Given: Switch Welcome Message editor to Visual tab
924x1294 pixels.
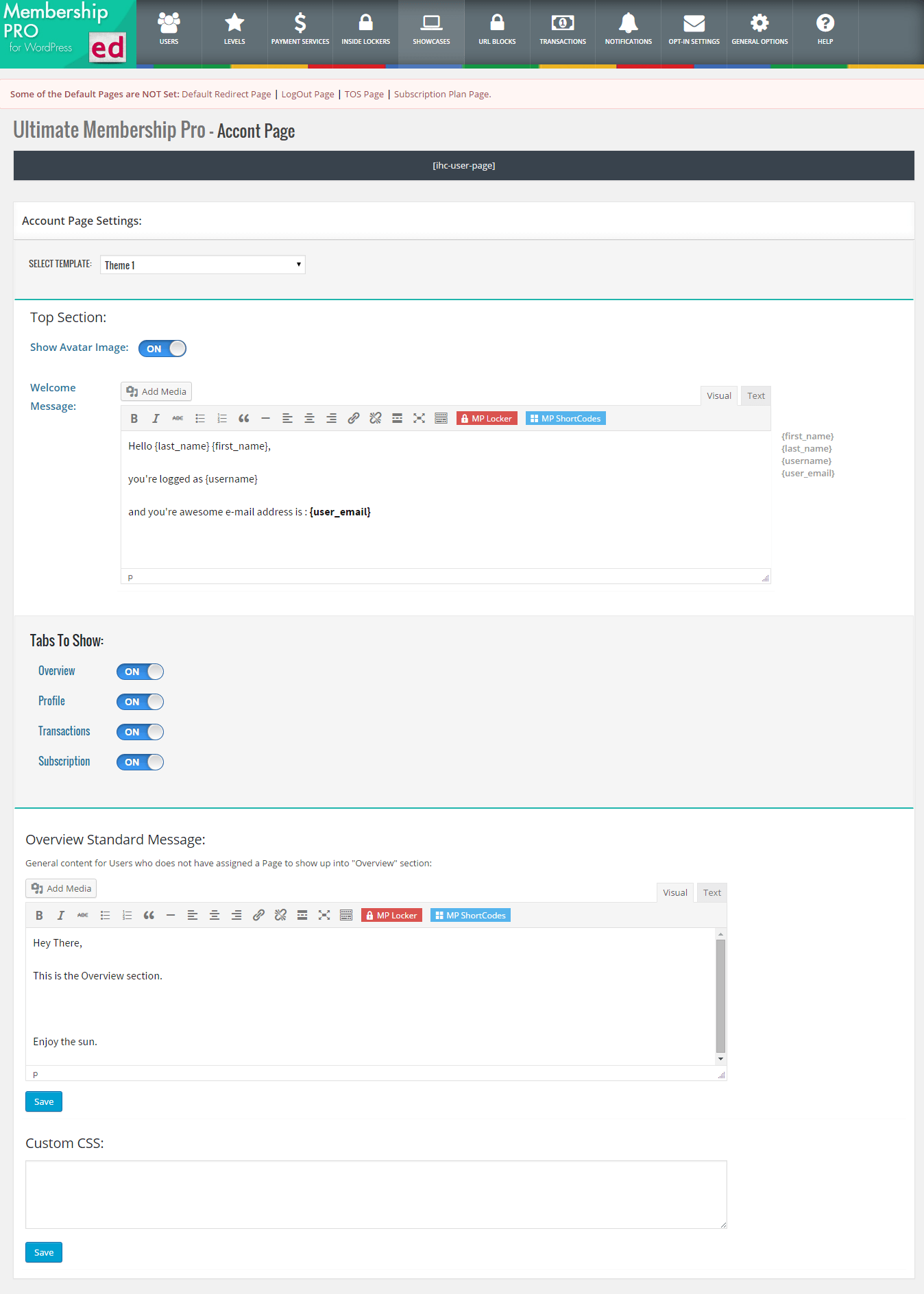Looking at the screenshot, I should pos(719,395).
